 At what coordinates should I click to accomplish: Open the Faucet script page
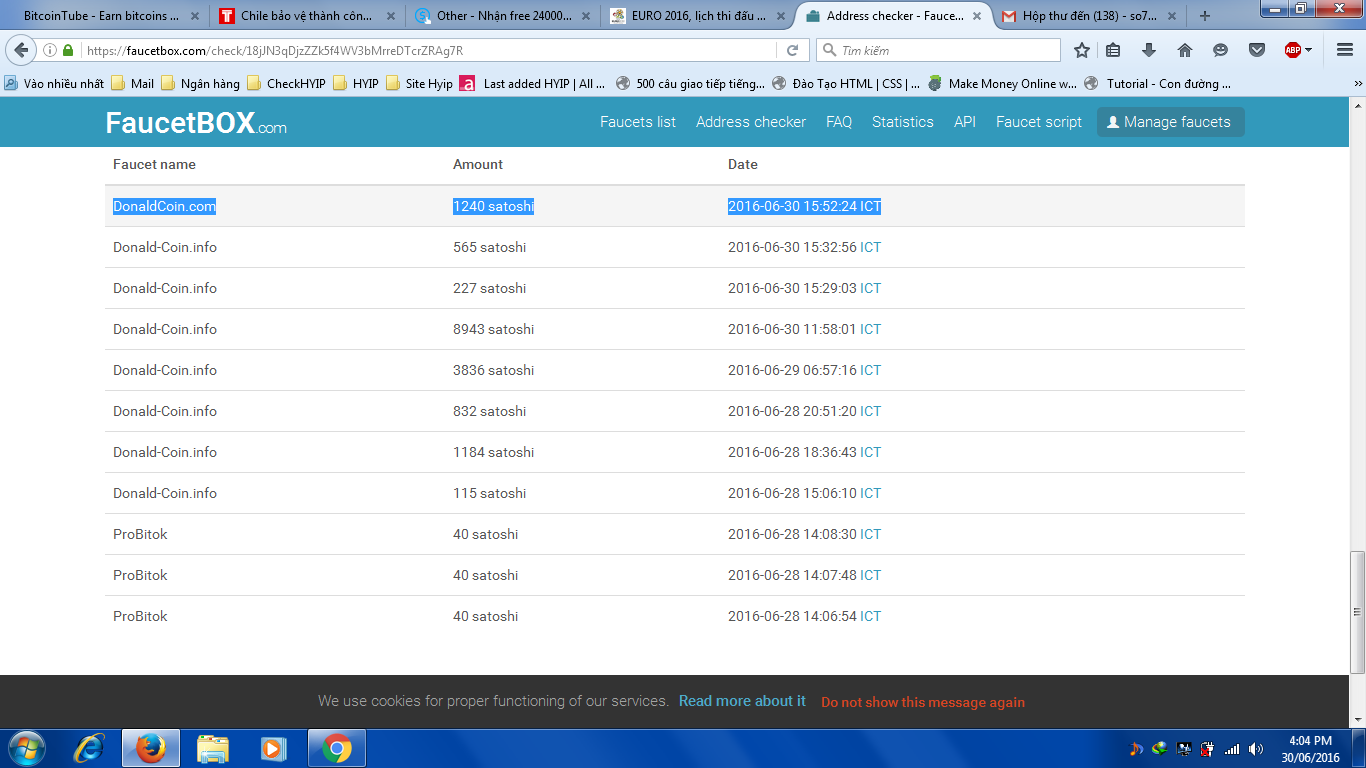[x=1039, y=122]
